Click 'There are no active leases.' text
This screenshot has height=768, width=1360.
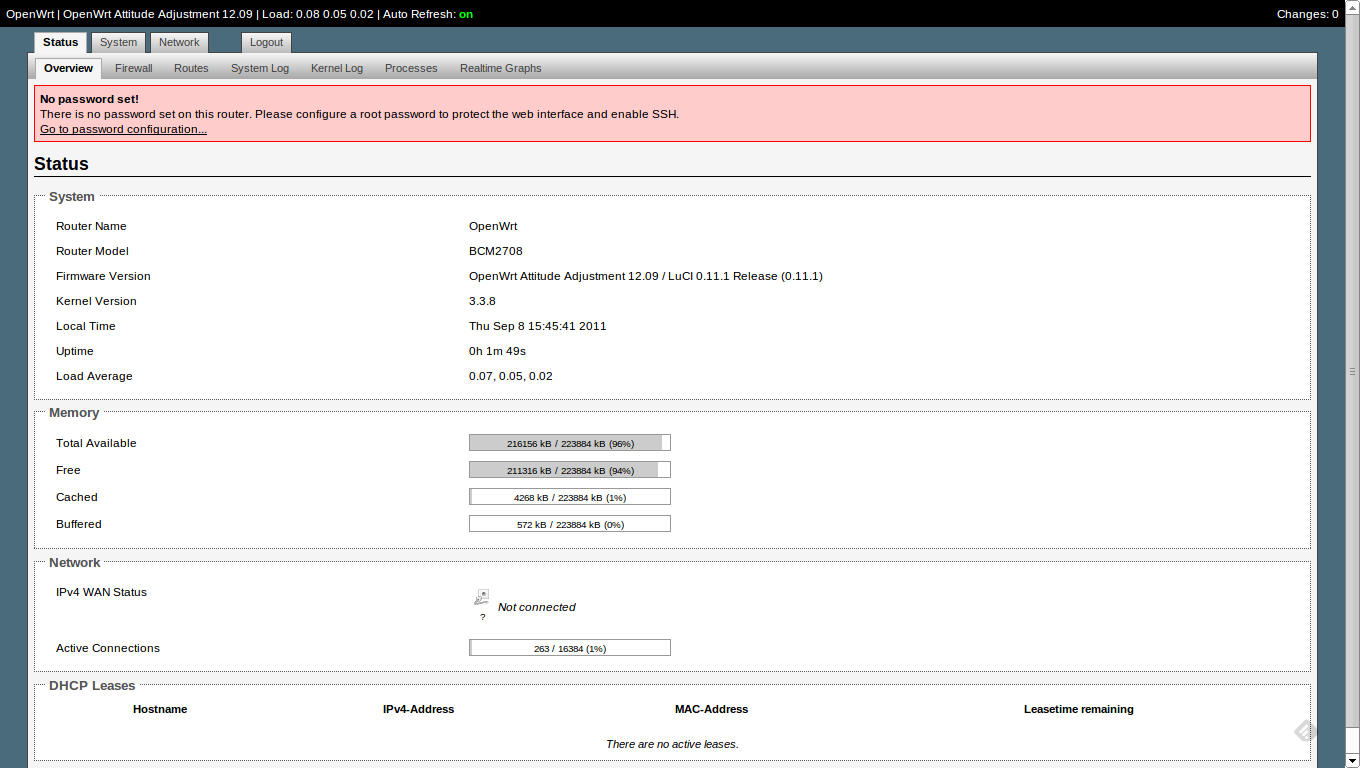click(672, 744)
